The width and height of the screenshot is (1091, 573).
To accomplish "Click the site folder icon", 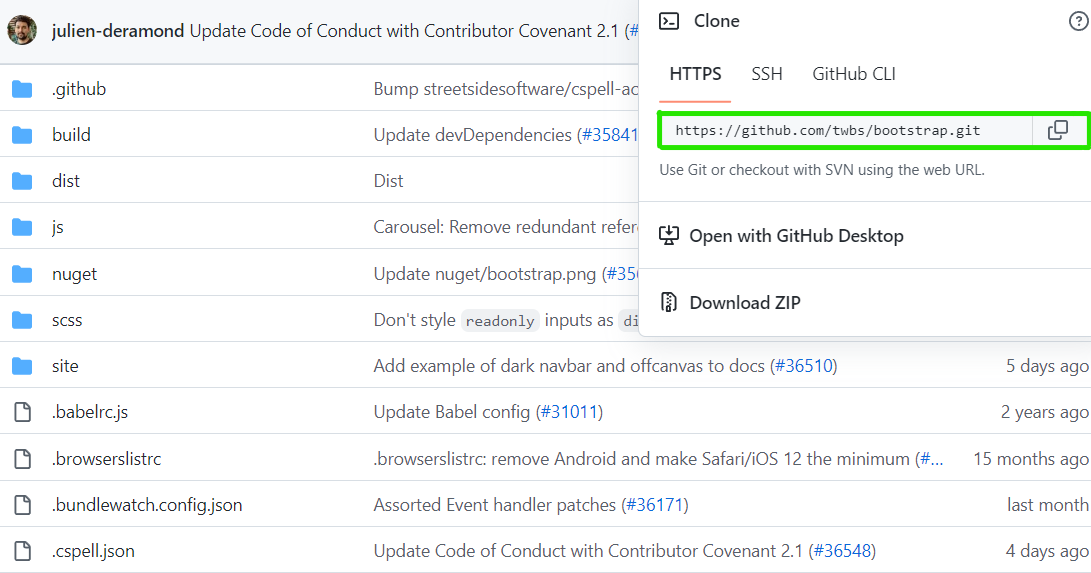I will (22, 366).
